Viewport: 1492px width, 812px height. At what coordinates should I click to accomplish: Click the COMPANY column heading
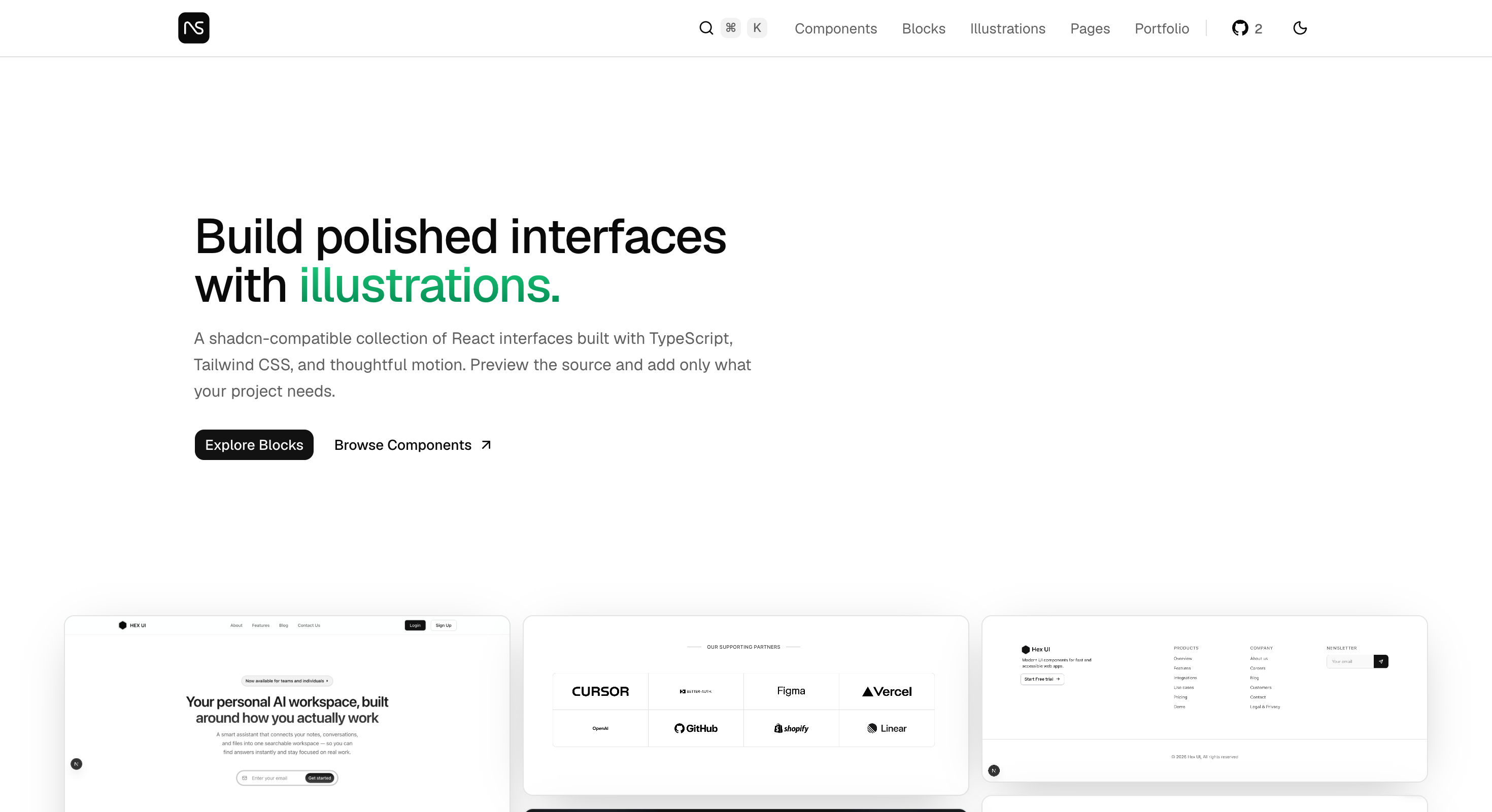pos(1261,648)
